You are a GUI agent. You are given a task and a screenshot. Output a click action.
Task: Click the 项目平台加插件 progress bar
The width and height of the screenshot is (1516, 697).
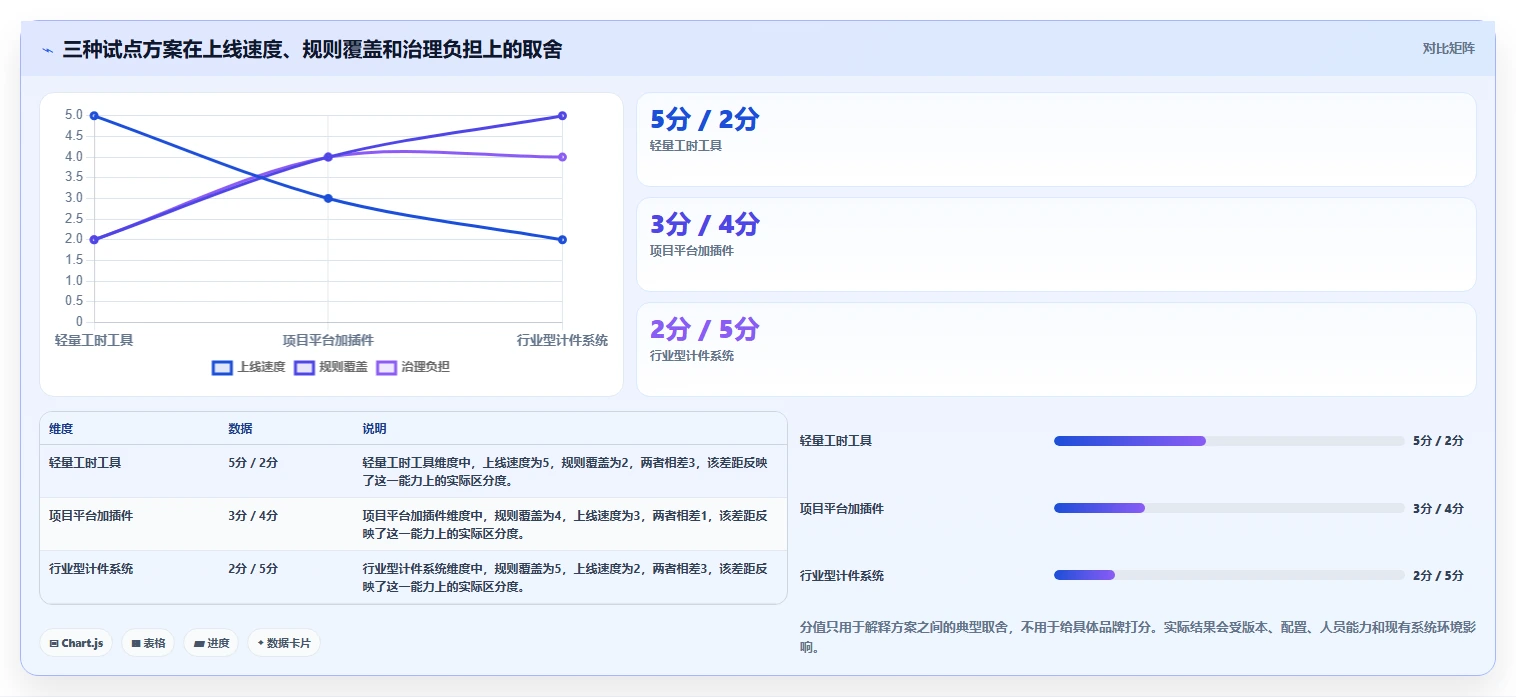click(x=1229, y=508)
